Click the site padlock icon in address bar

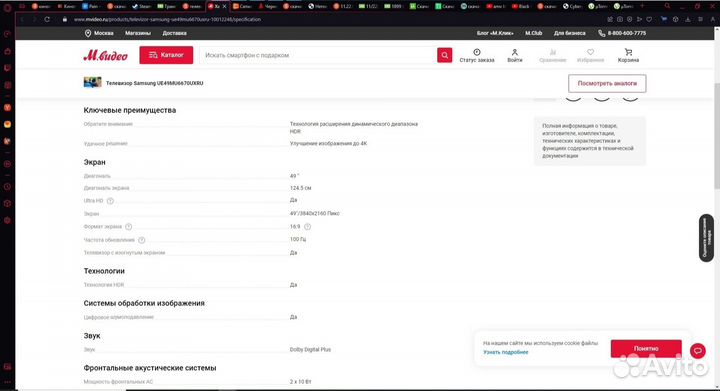click(x=65, y=19)
